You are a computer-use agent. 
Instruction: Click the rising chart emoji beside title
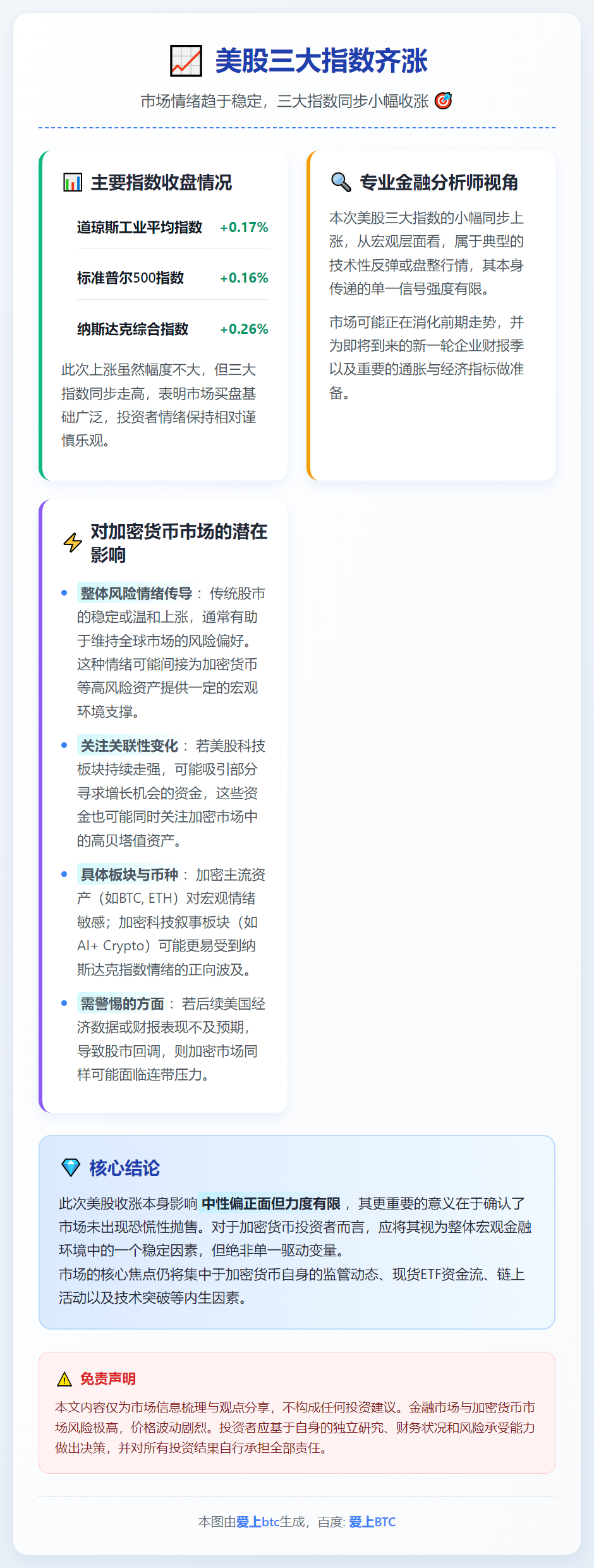[x=186, y=61]
